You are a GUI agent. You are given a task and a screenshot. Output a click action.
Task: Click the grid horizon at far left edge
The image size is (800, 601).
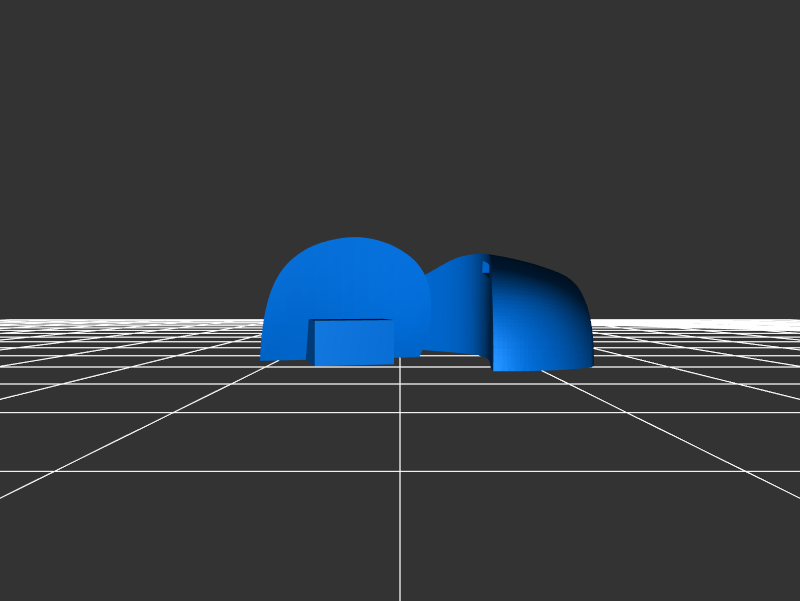pos(10,321)
